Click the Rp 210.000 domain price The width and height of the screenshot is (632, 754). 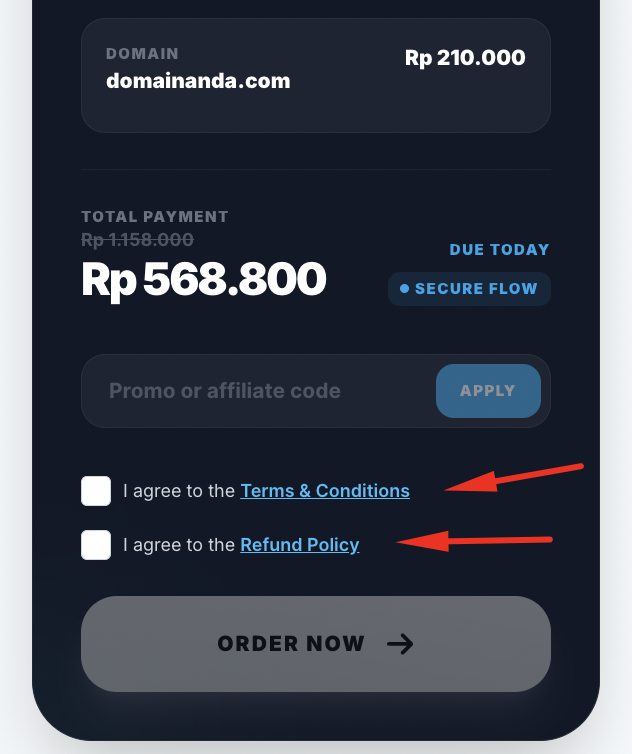click(x=465, y=58)
